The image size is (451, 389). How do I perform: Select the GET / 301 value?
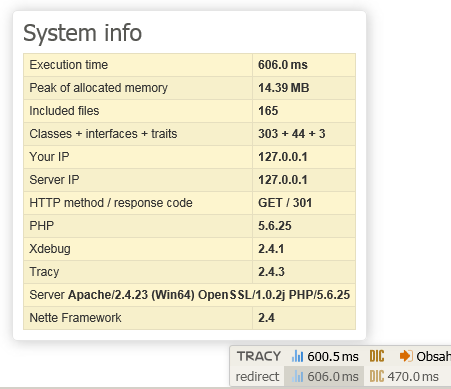pos(285,203)
